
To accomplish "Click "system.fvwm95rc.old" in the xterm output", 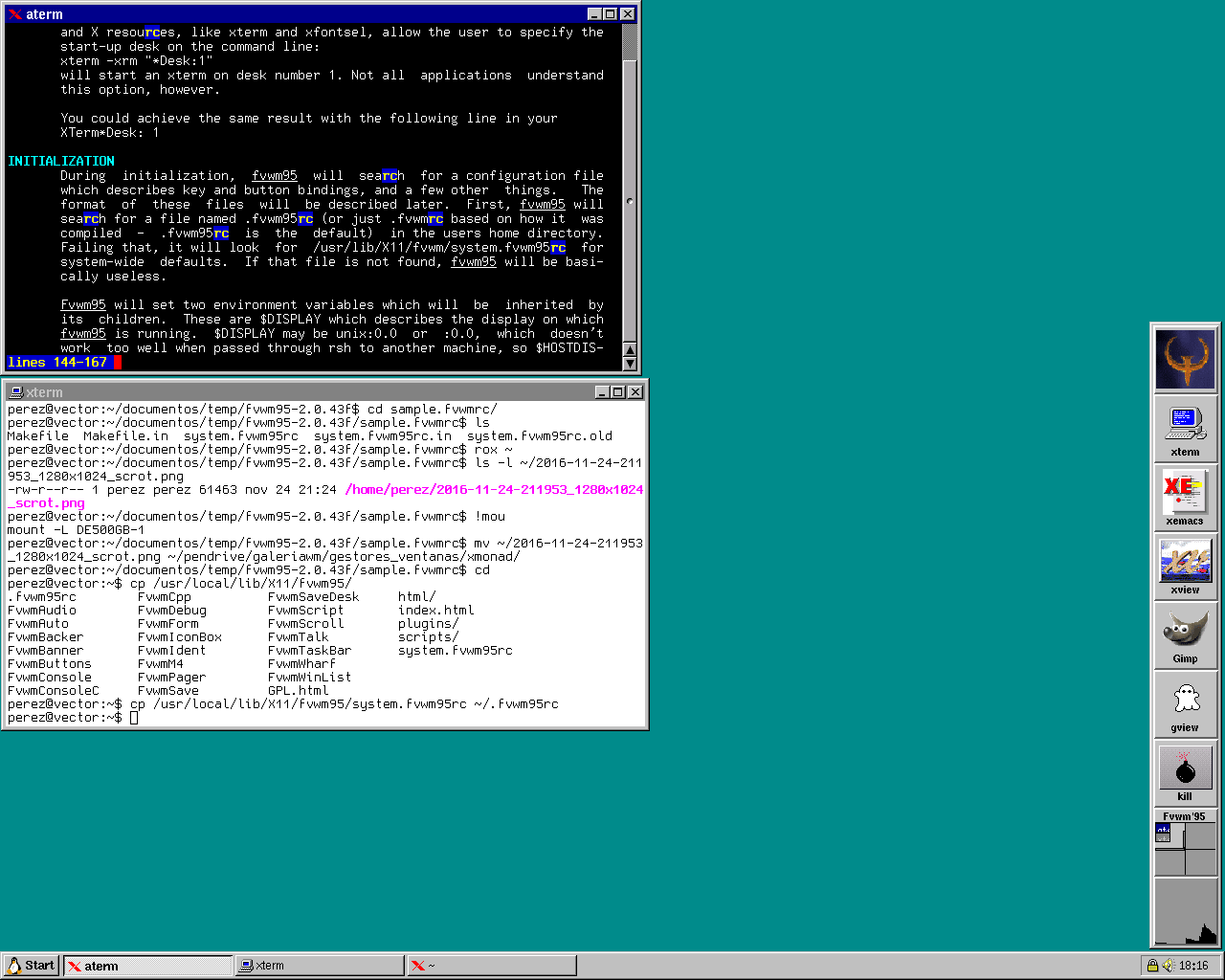I will pyautogui.click(x=540, y=436).
